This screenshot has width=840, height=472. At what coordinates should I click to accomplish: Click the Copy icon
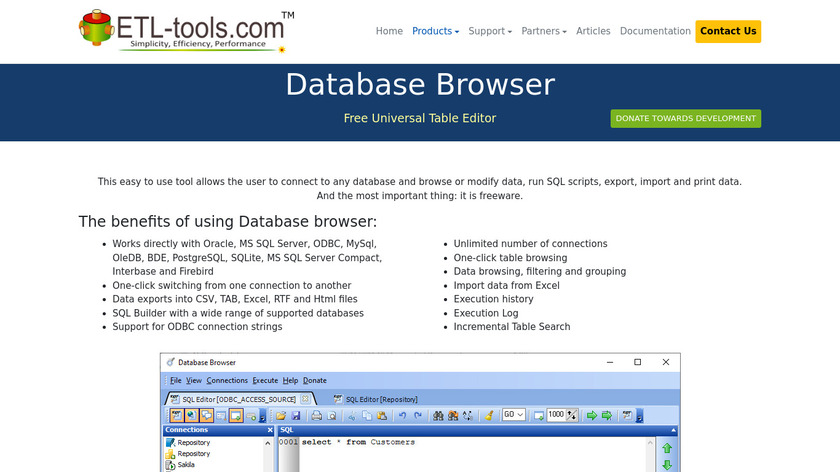click(x=367, y=416)
